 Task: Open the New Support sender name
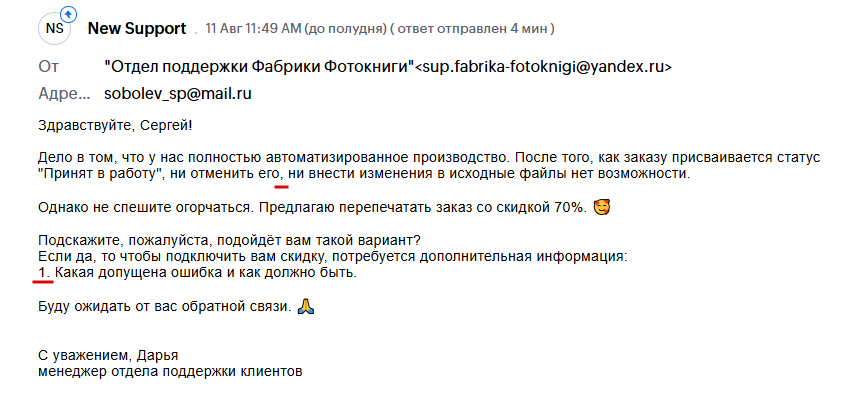(x=137, y=29)
